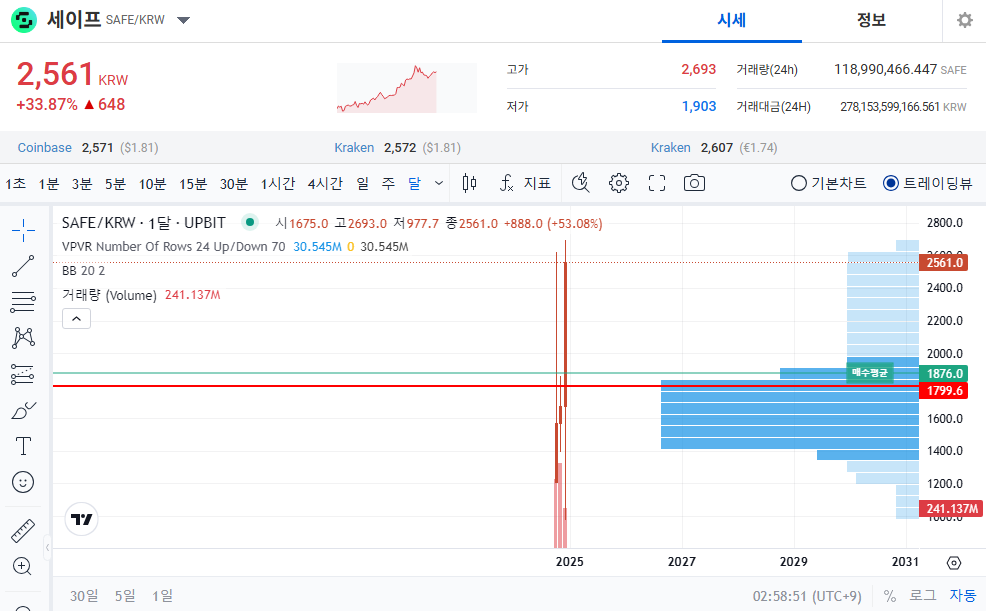This screenshot has width=986, height=611.
Task: Toggle 로그 logarithmic scale
Action: coord(922,595)
